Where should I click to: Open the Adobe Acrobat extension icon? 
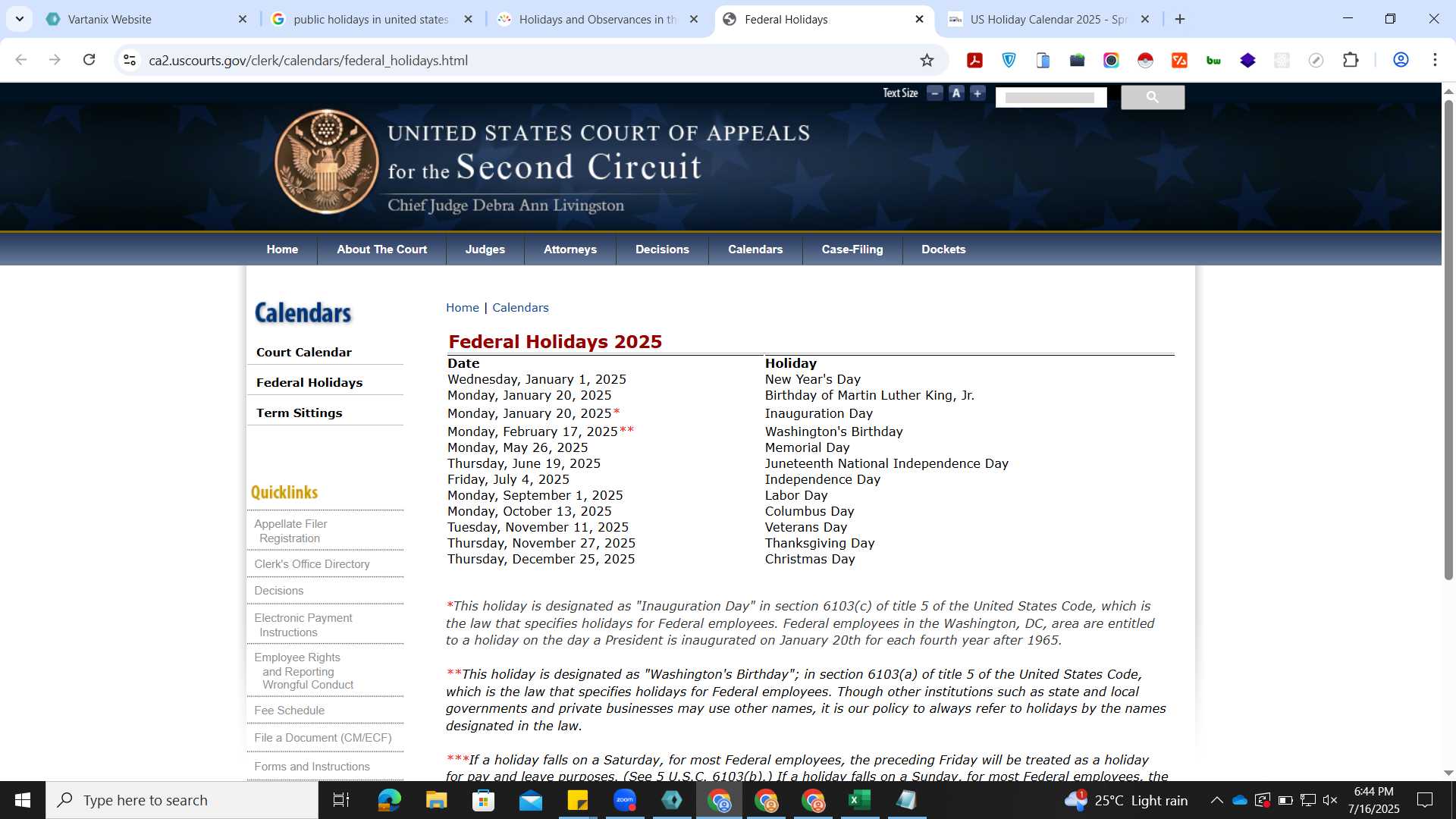tap(974, 60)
